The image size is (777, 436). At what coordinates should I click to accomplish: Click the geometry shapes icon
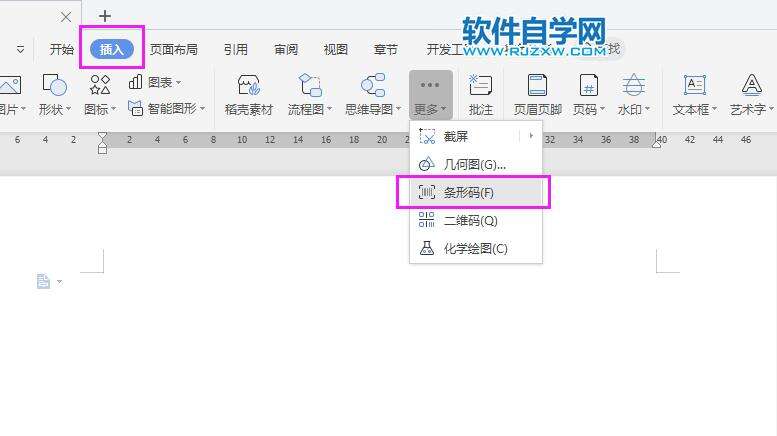(427, 164)
